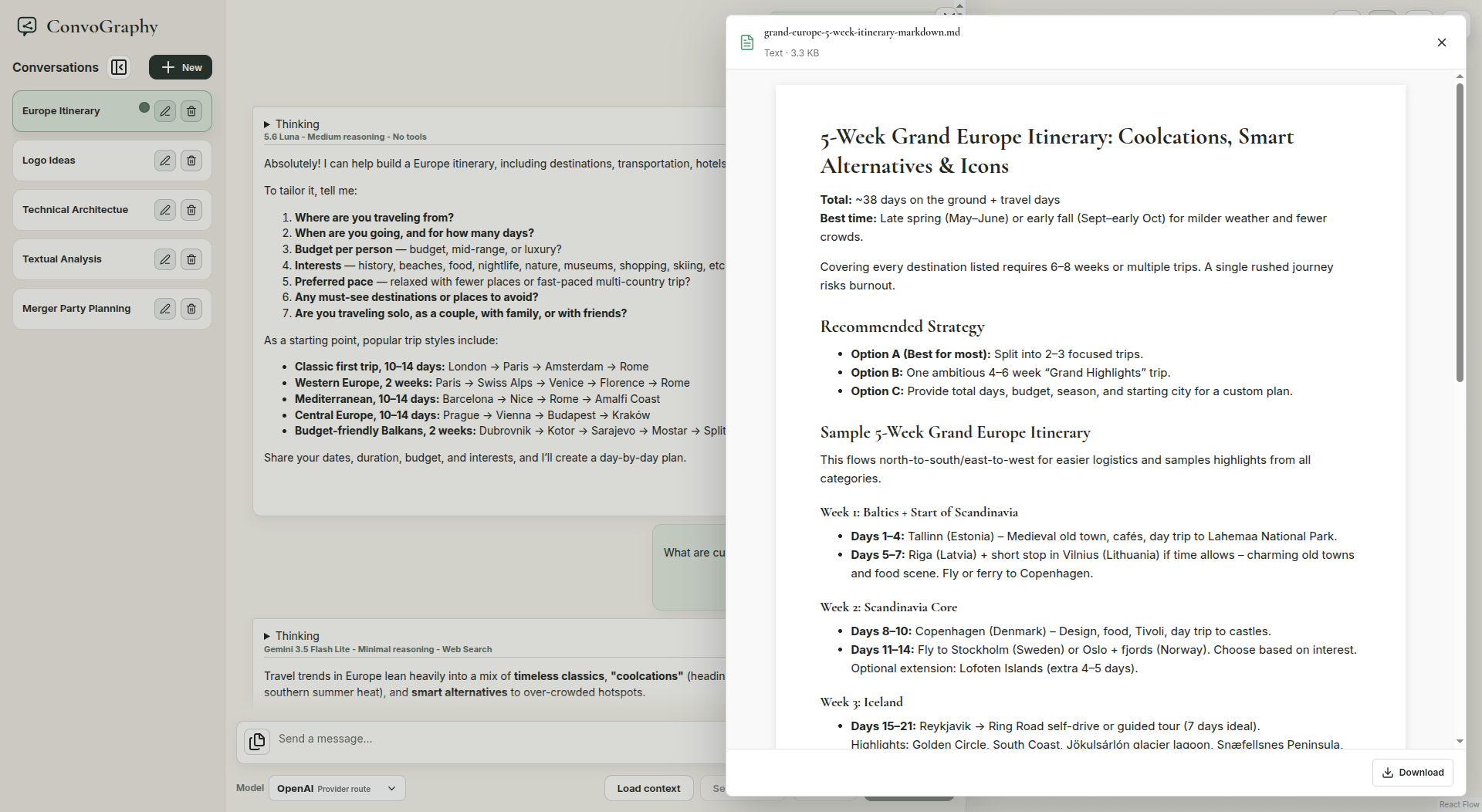This screenshot has width=1482, height=812.
Task: Click the grand-europe-5-week-itinerary-markdown.md filename
Action: [862, 32]
